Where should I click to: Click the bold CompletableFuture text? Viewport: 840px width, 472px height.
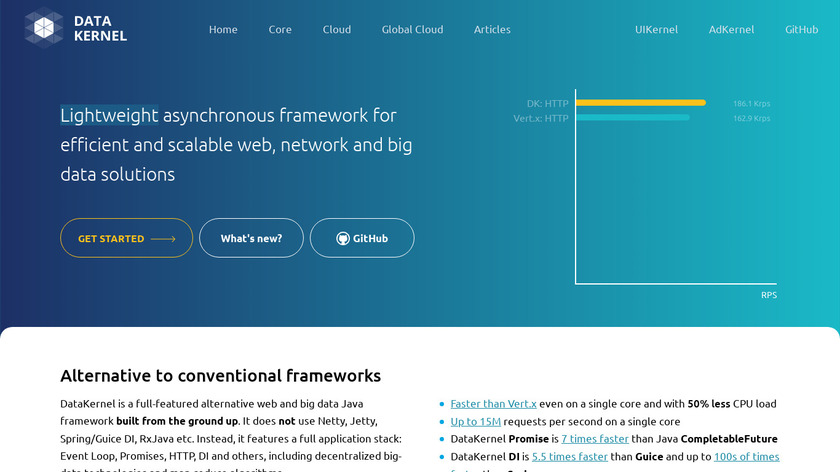tap(729, 439)
